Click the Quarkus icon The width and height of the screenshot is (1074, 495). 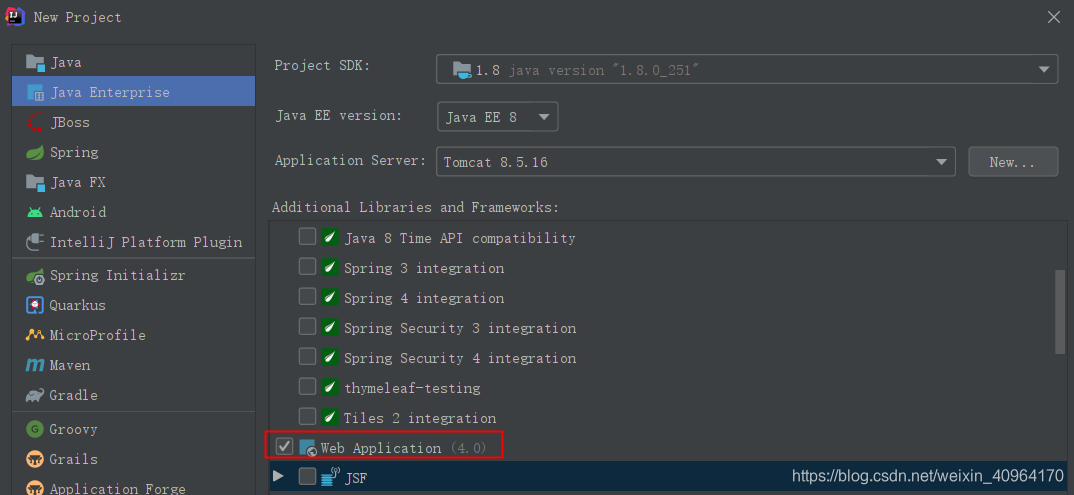(35, 305)
